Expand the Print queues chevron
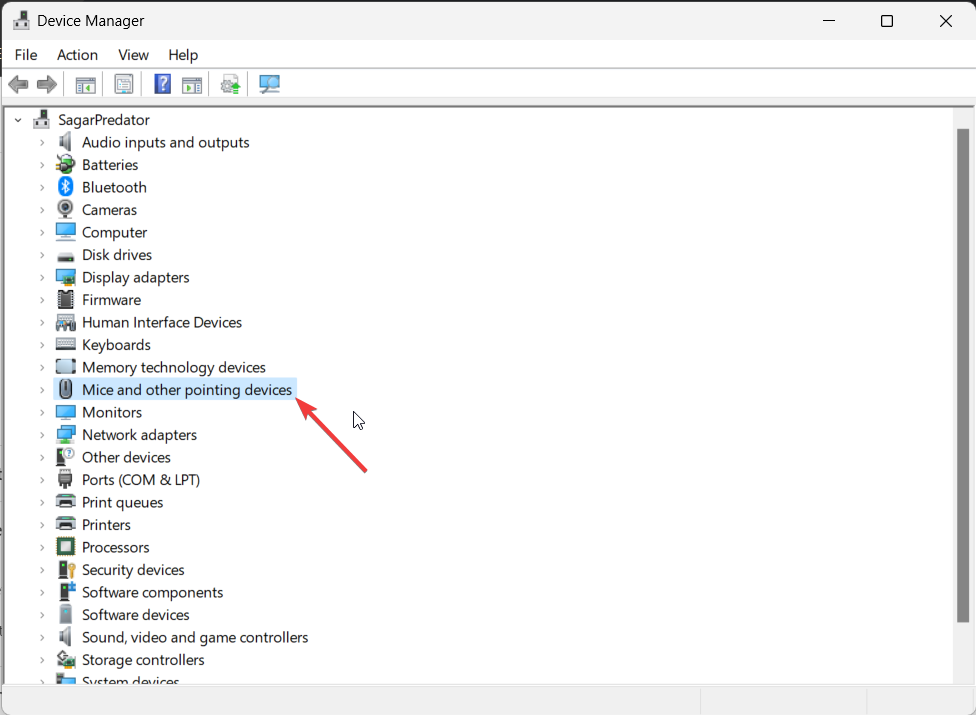976x715 pixels. [42, 502]
